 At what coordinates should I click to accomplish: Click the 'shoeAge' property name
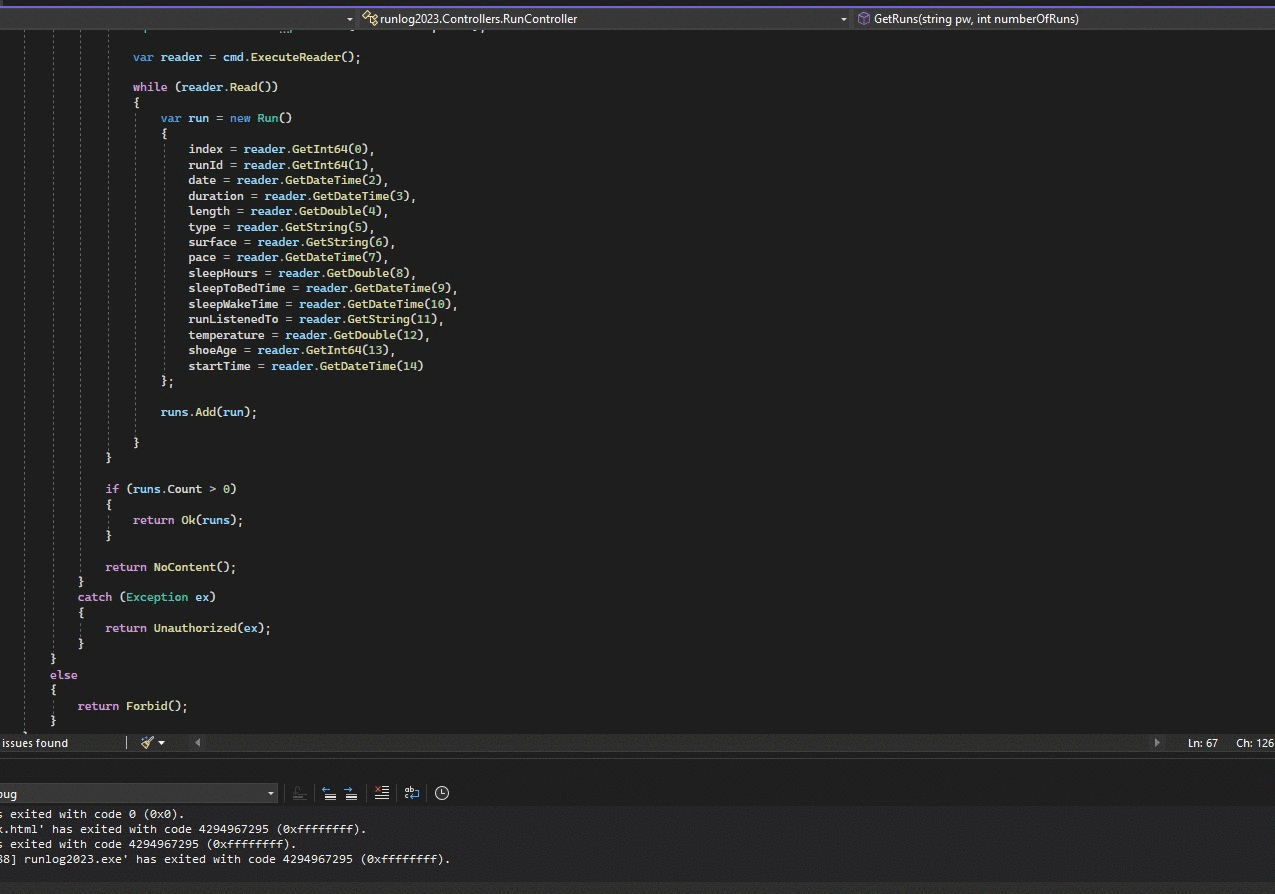213,350
